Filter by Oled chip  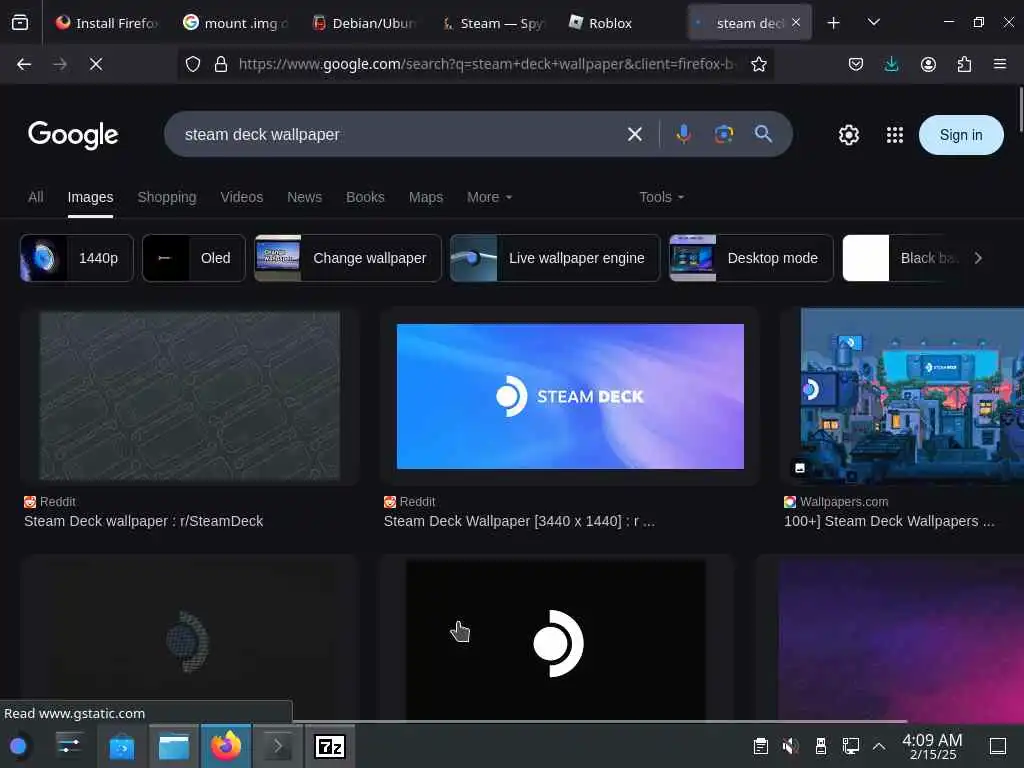pos(194,258)
